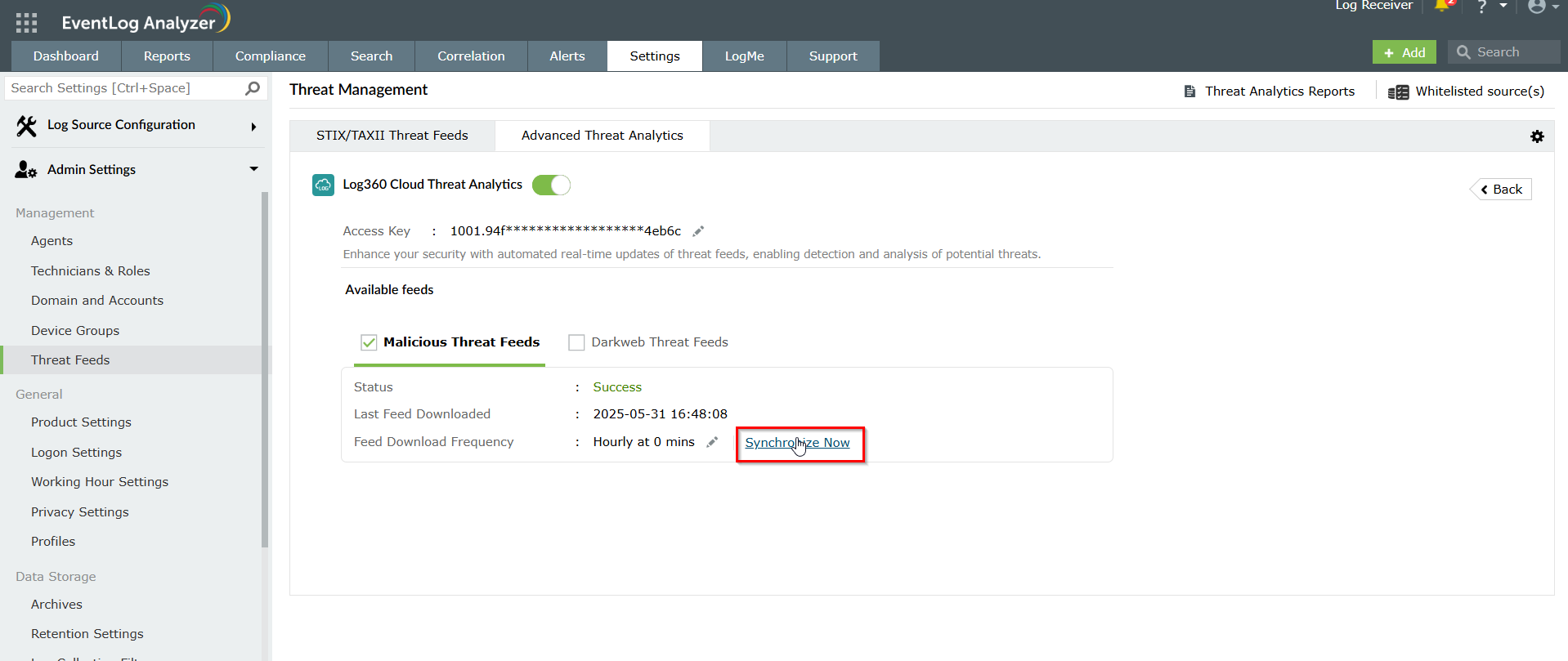Switch to STIX/TAXII Threat Feeds tab
This screenshot has width=1568, height=661.
pyautogui.click(x=392, y=136)
